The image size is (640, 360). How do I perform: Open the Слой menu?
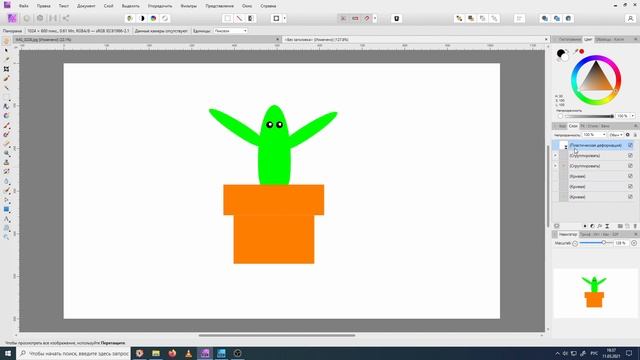tap(109, 6)
